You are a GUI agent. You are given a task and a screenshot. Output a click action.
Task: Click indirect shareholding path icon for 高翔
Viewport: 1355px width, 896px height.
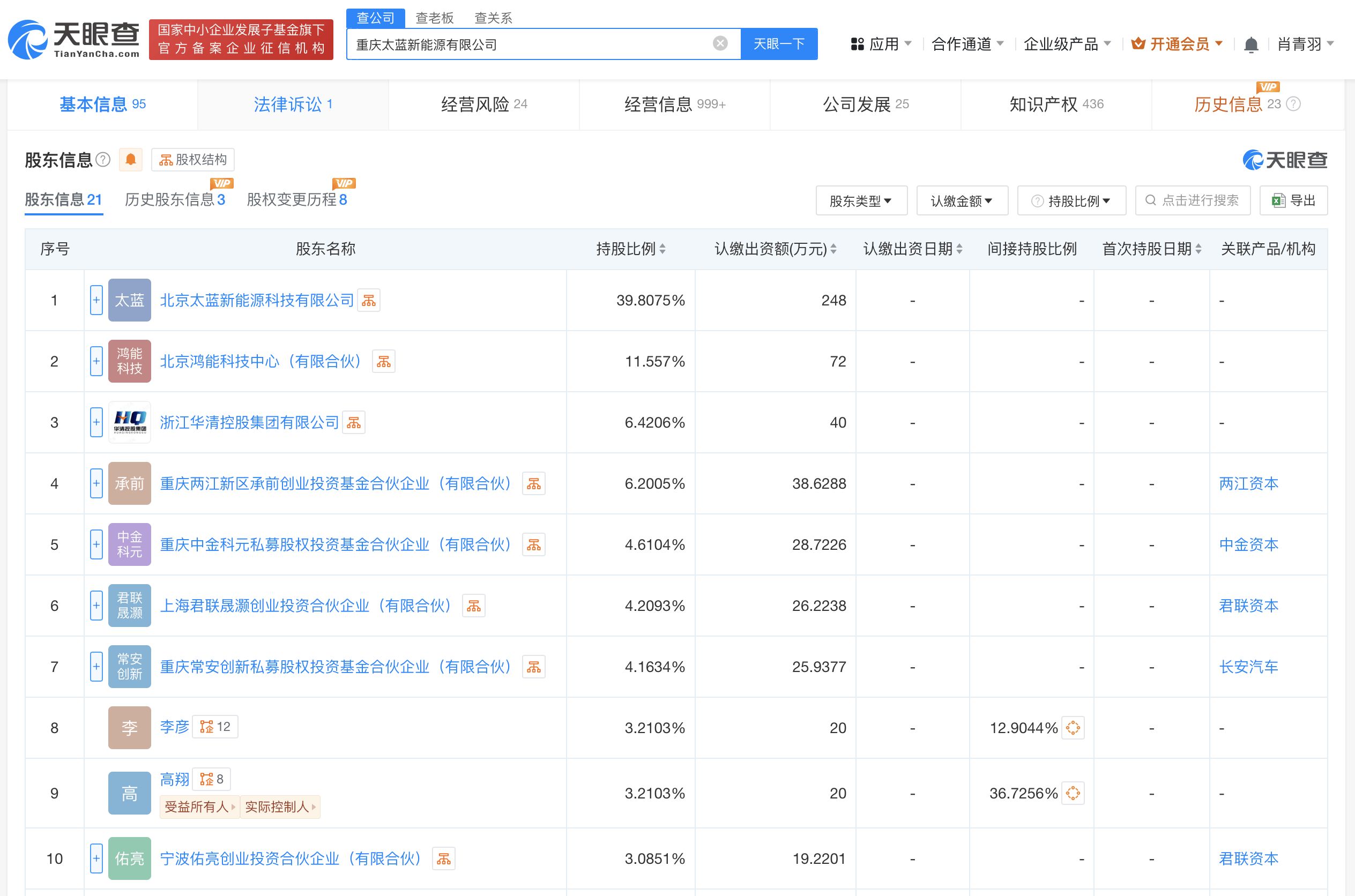click(1073, 793)
